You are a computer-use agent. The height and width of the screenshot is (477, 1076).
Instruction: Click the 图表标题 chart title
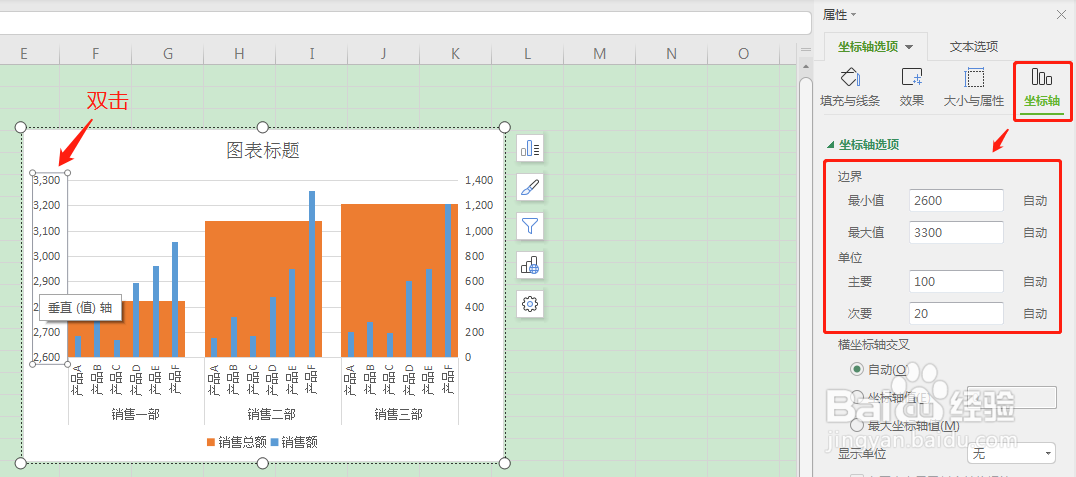[263, 150]
